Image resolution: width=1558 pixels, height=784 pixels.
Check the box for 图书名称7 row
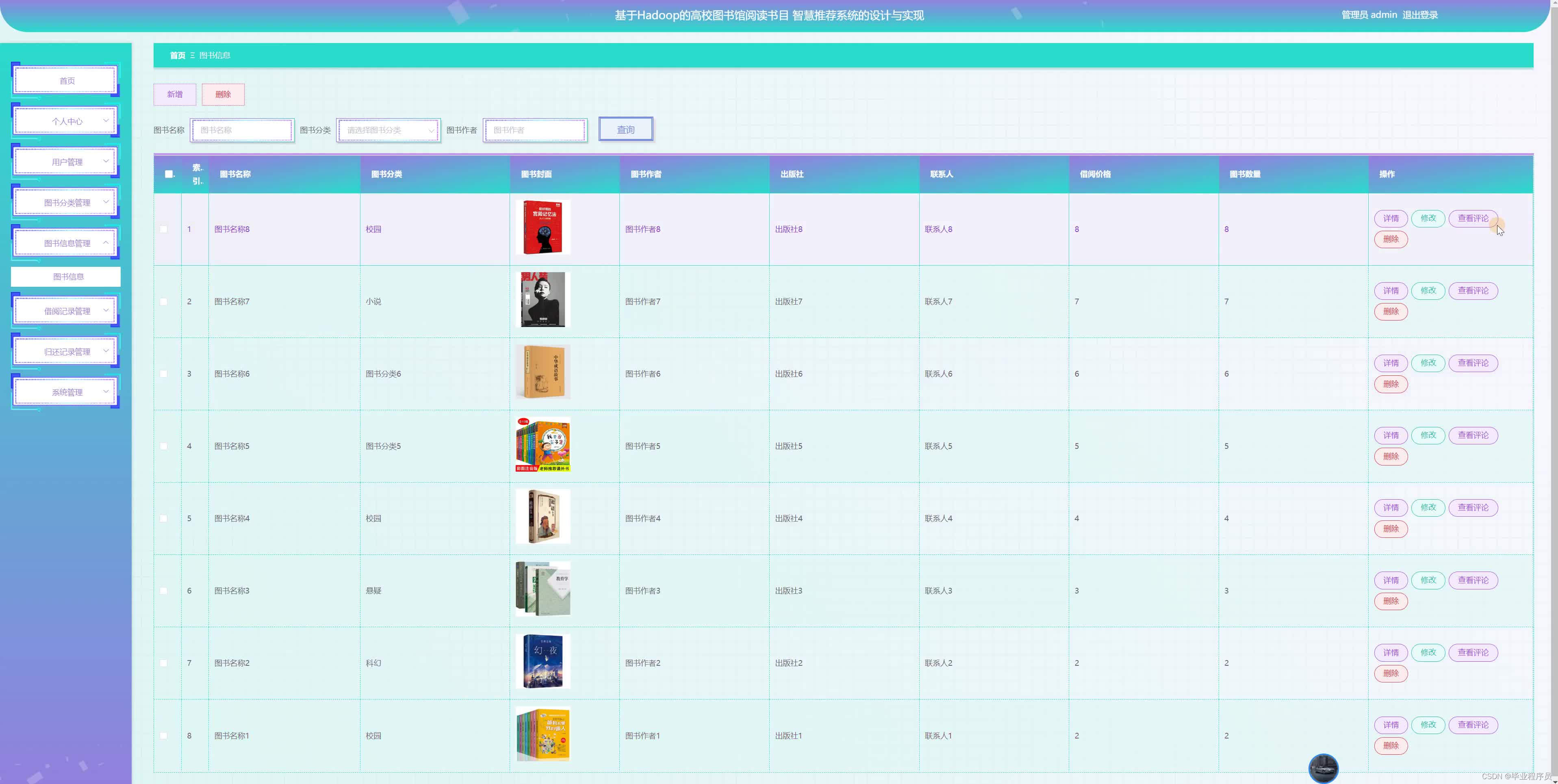coord(163,302)
